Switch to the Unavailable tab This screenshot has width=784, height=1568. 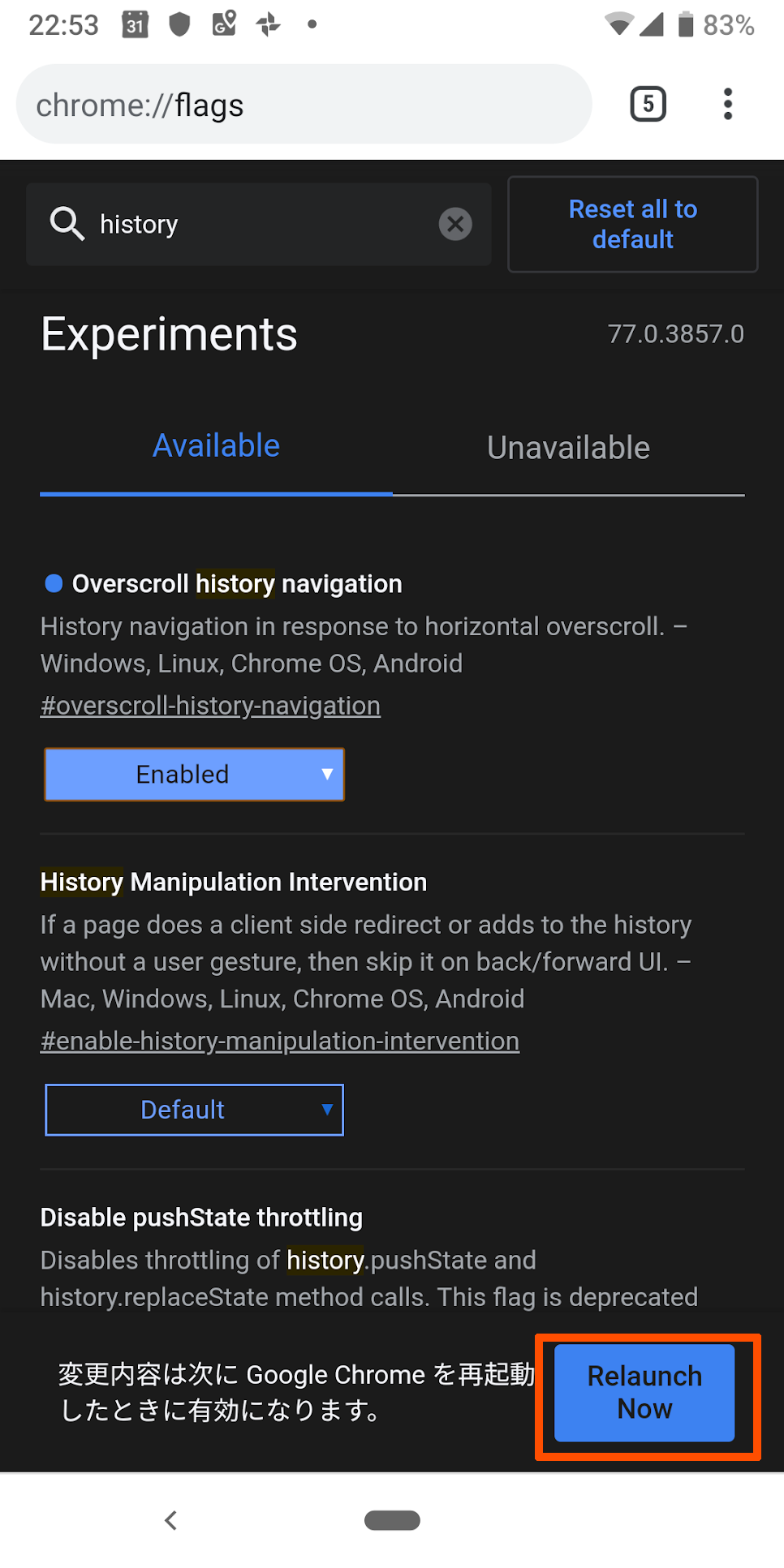[x=568, y=448]
